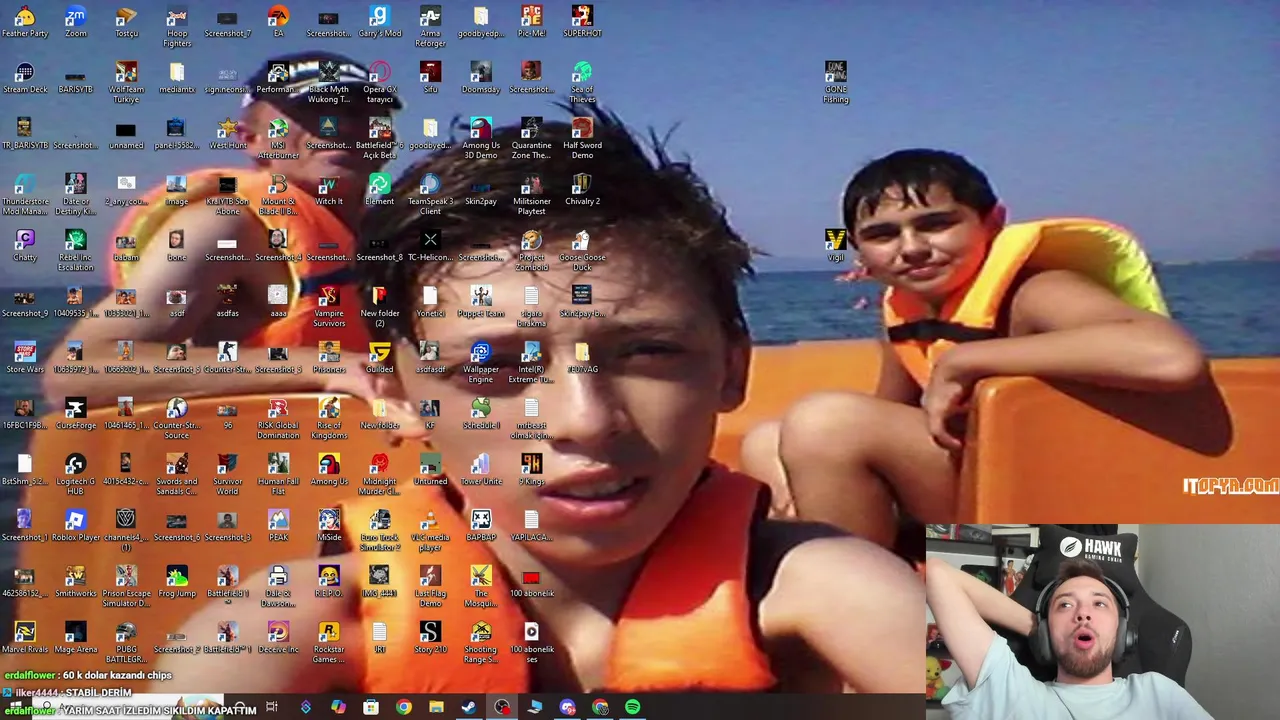This screenshot has width=1280, height=720.
Task: Open the Rockstar Games launcher icon
Action: pyautogui.click(x=329, y=643)
